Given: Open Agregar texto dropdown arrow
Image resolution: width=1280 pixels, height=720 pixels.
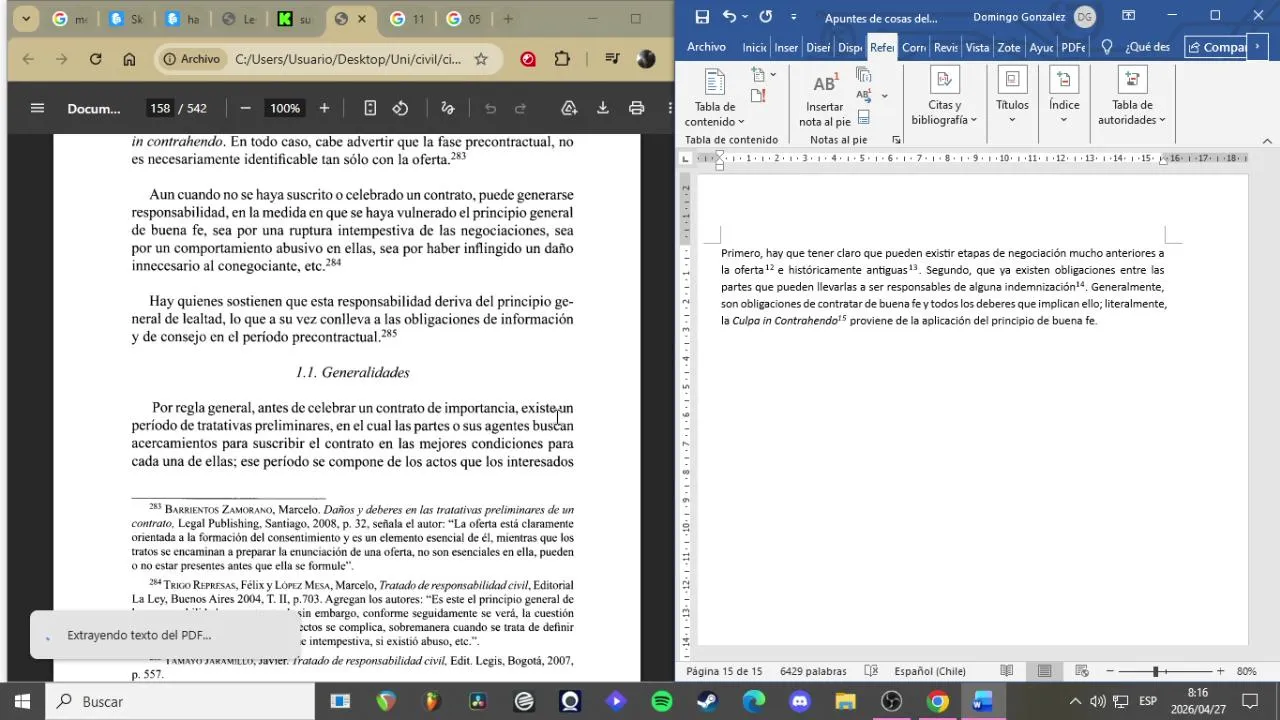Looking at the screenshot, I should (x=773, y=75).
